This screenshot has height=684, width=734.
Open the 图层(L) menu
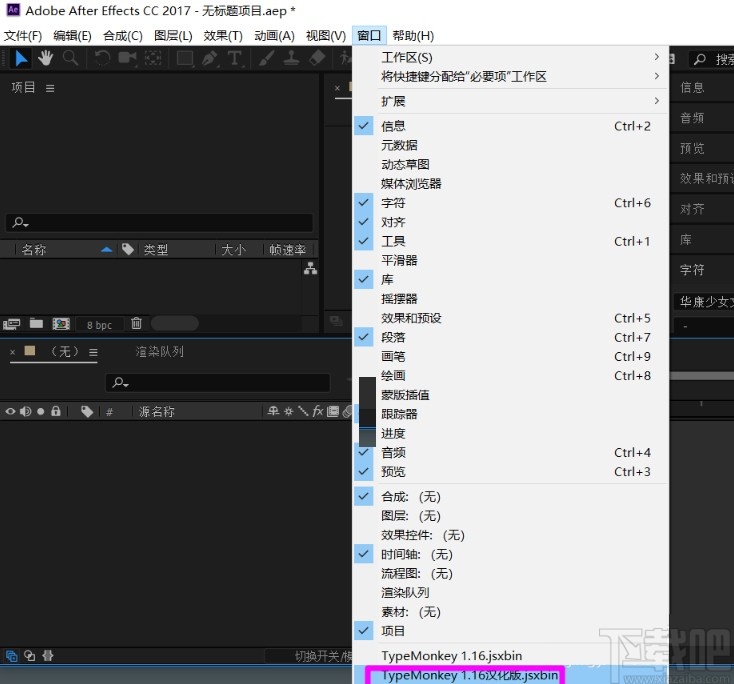173,36
